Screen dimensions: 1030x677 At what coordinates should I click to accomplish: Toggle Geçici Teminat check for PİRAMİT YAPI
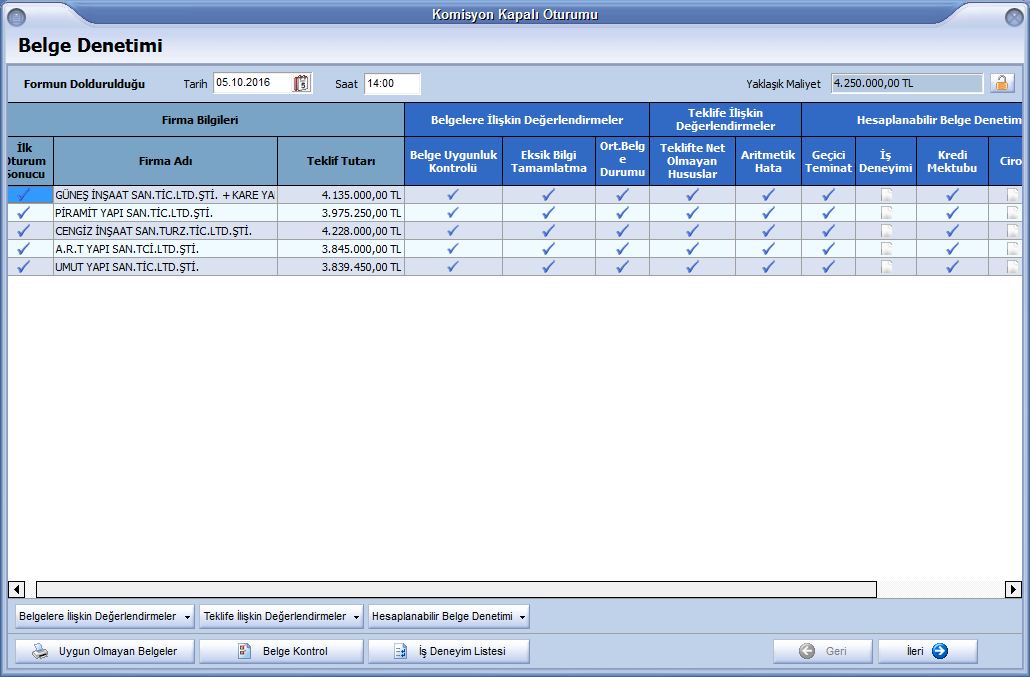(x=828, y=213)
